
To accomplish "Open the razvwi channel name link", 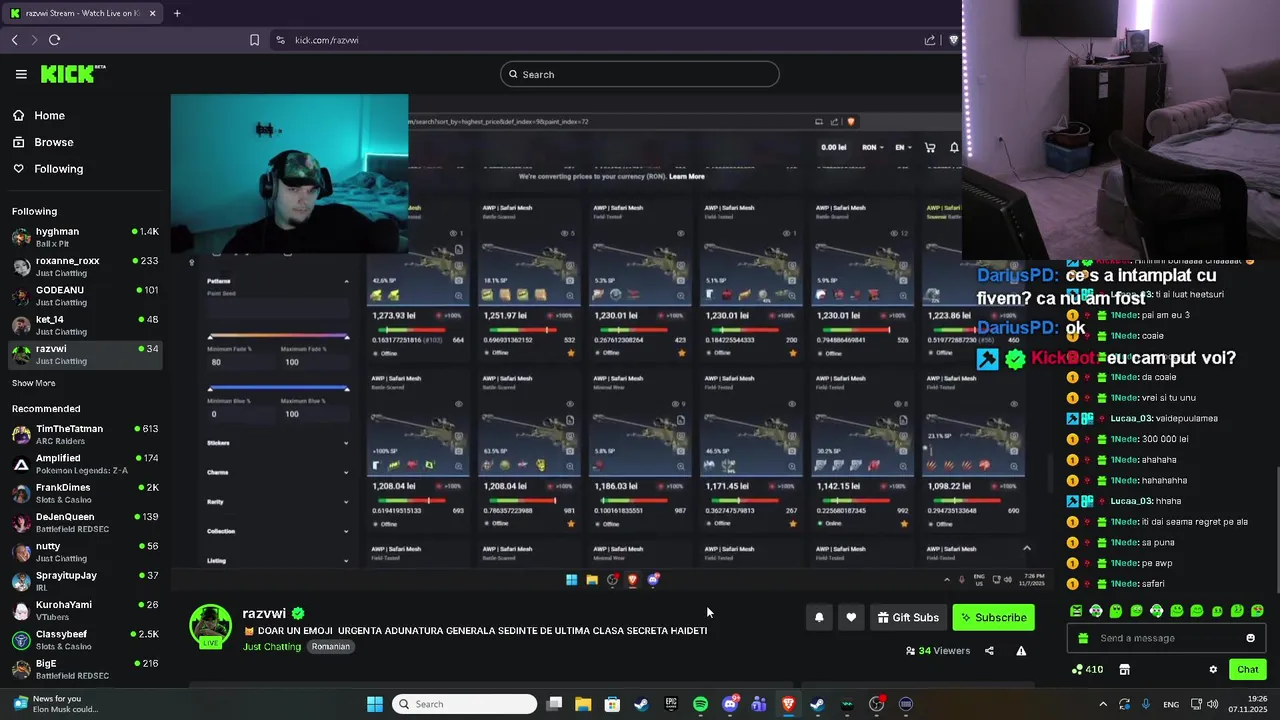I will [264, 614].
